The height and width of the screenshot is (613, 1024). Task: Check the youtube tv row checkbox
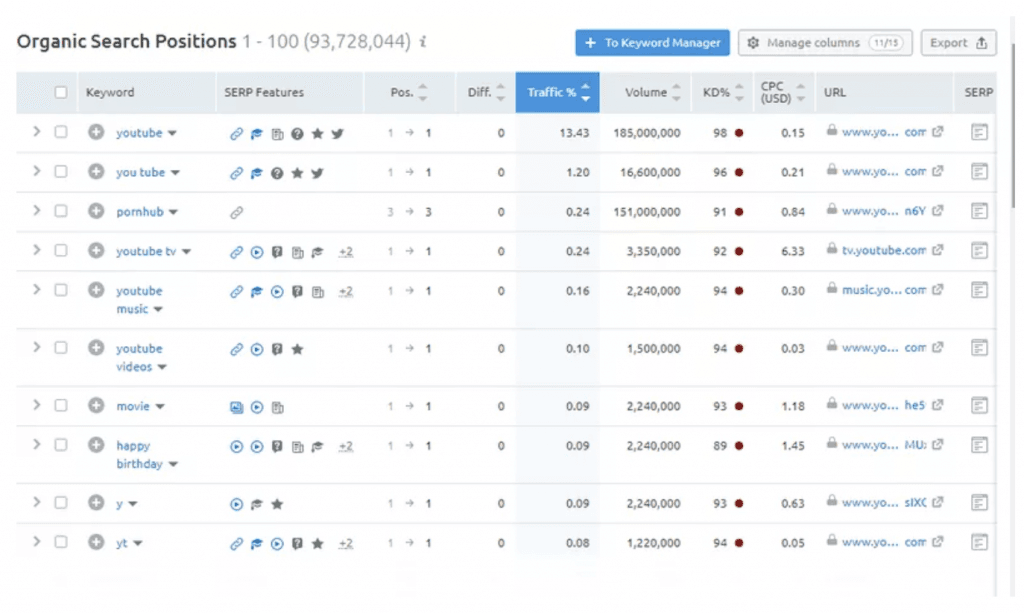coord(61,250)
